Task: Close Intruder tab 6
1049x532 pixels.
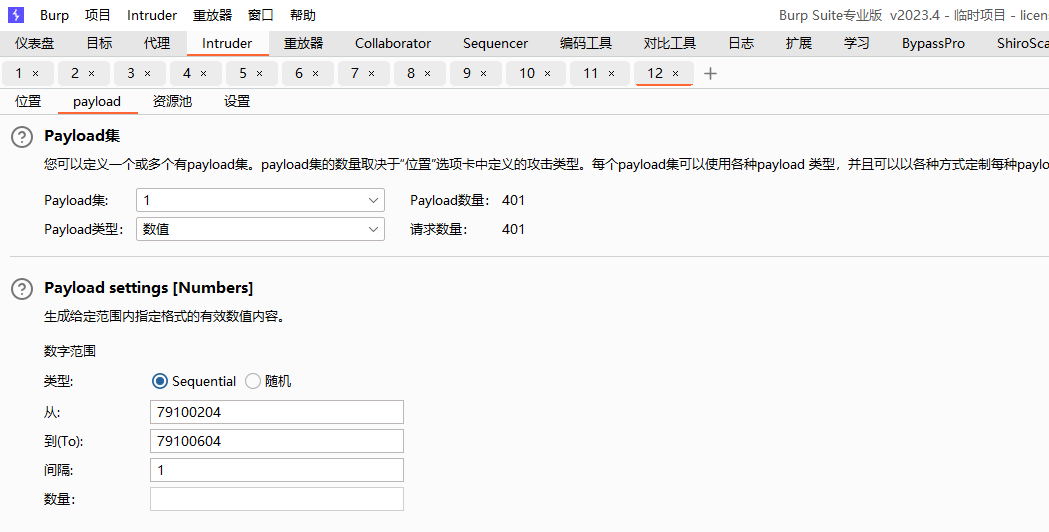Action: coord(316,74)
